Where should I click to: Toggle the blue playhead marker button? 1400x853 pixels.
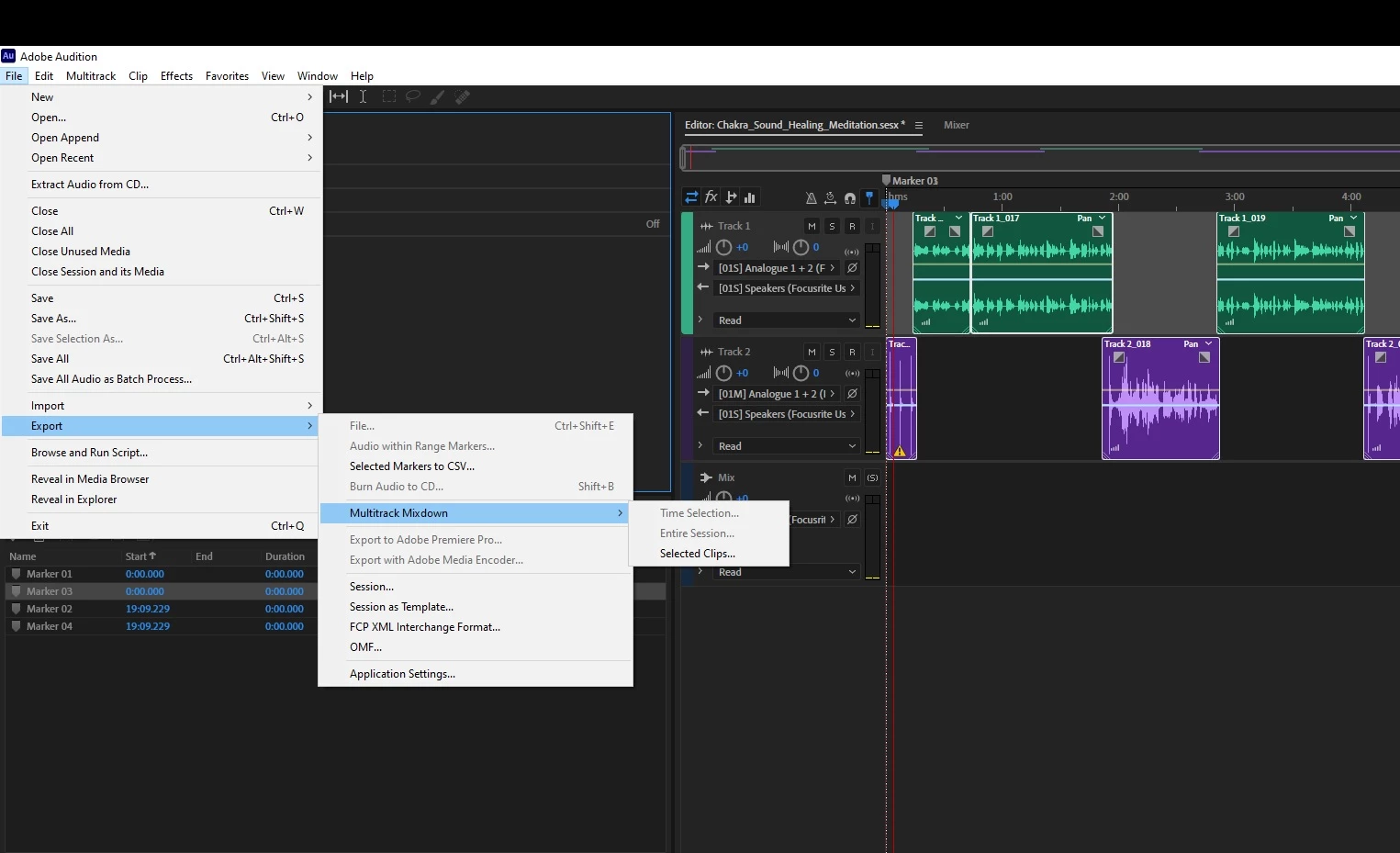tap(869, 197)
